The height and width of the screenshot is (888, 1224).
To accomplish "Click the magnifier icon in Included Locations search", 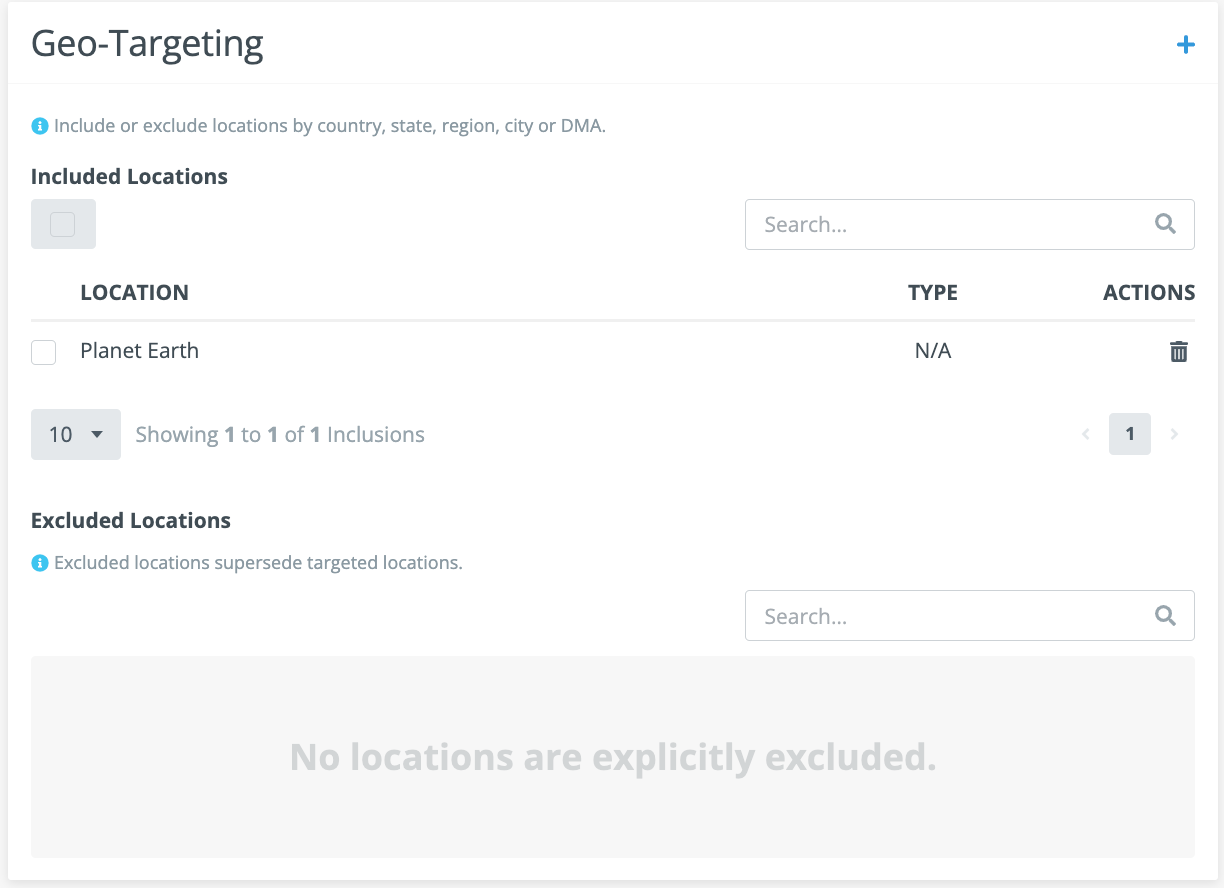I will coord(1165,224).
